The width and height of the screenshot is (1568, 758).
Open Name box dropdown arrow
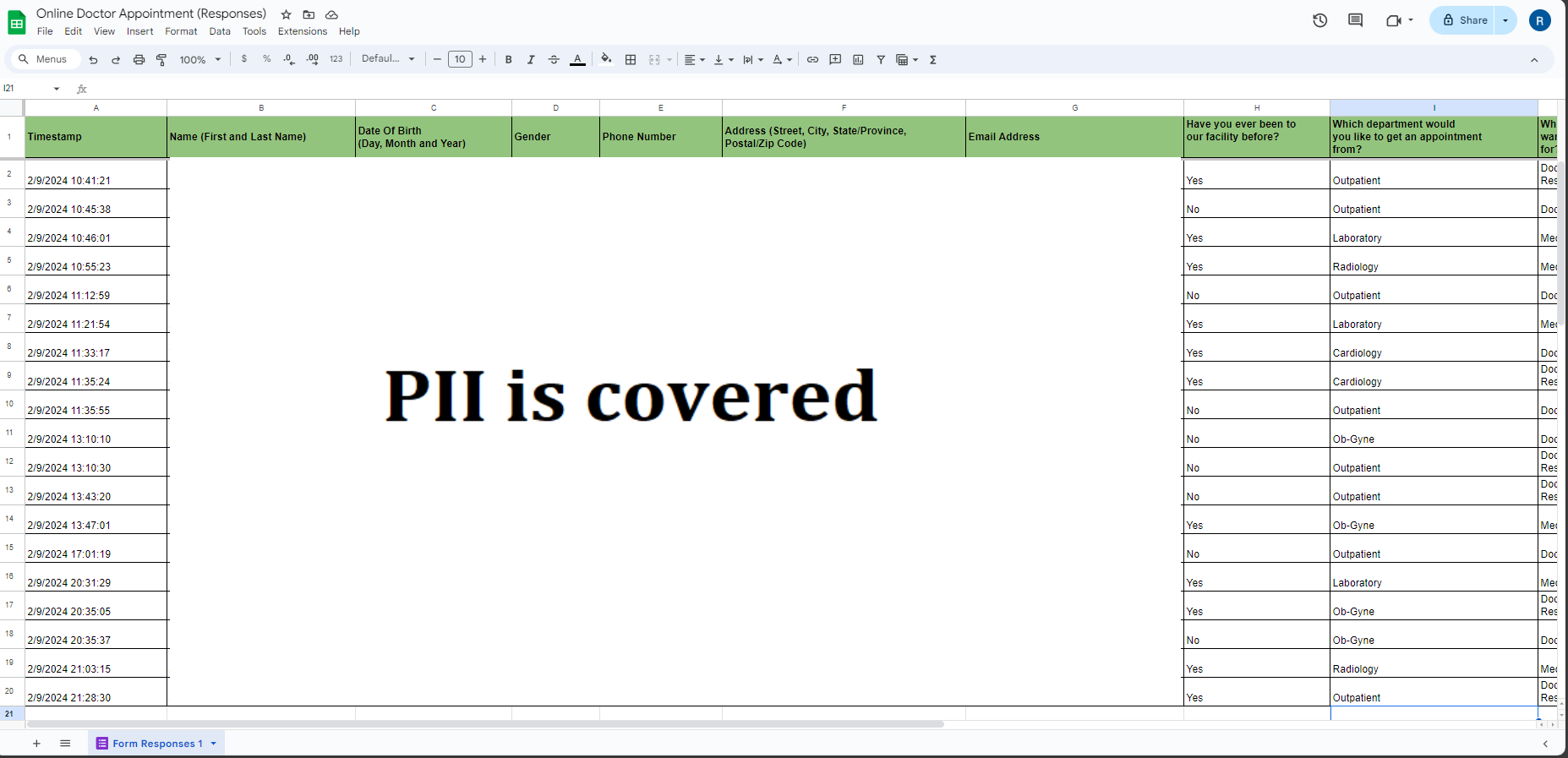(57, 89)
